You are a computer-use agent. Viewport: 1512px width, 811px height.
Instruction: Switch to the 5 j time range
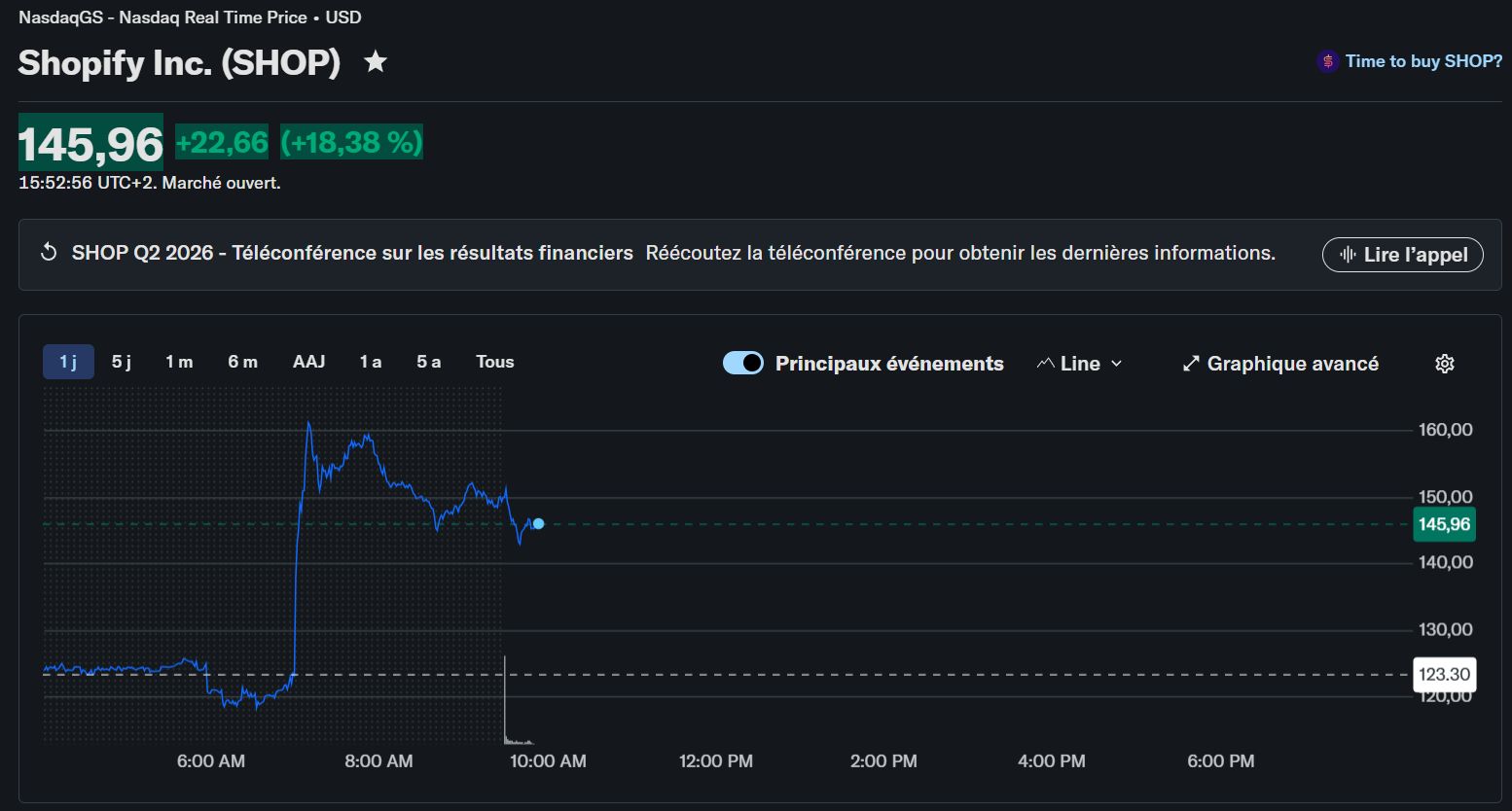coord(122,362)
